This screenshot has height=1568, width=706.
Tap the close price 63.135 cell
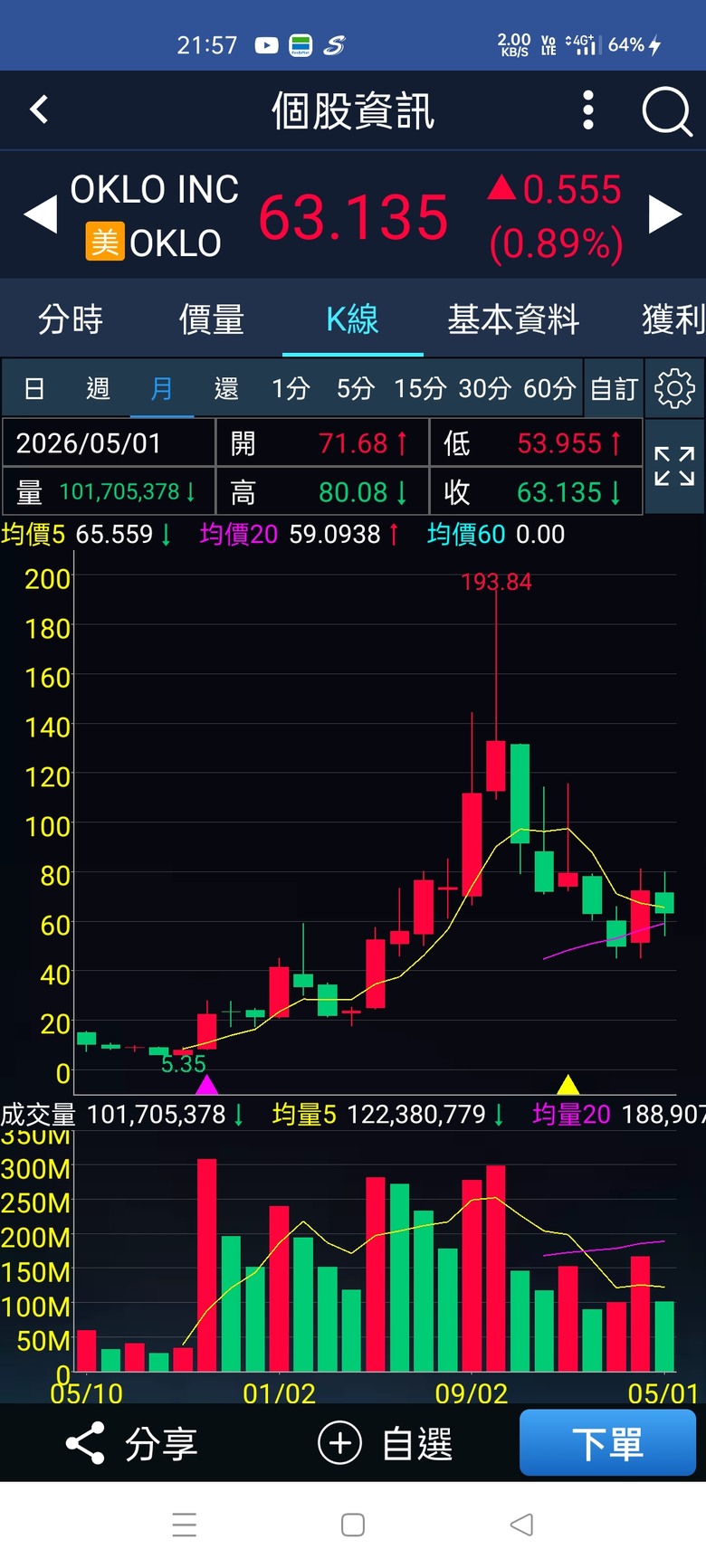pyautogui.click(x=559, y=492)
